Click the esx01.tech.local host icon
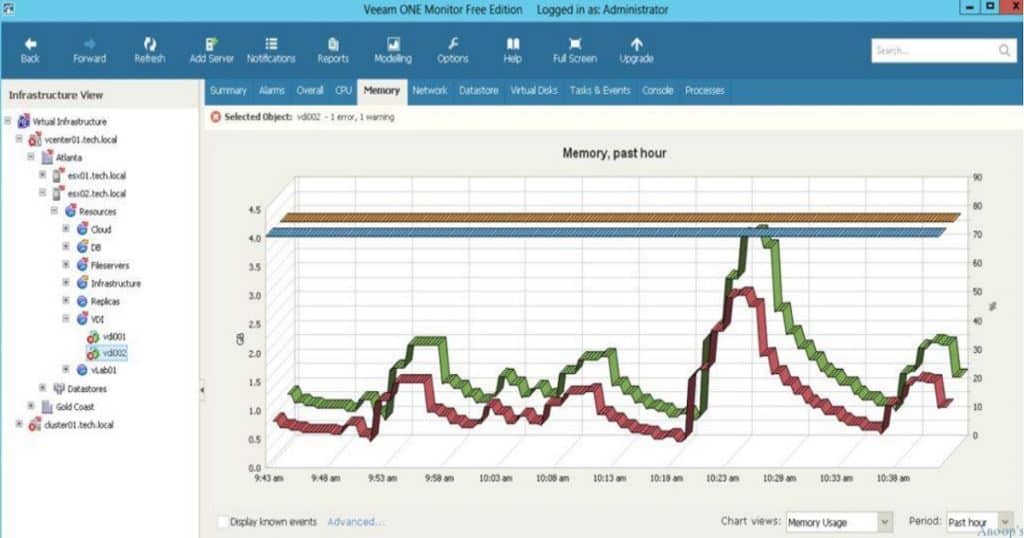Screen dimensions: 1024x538 58,175
